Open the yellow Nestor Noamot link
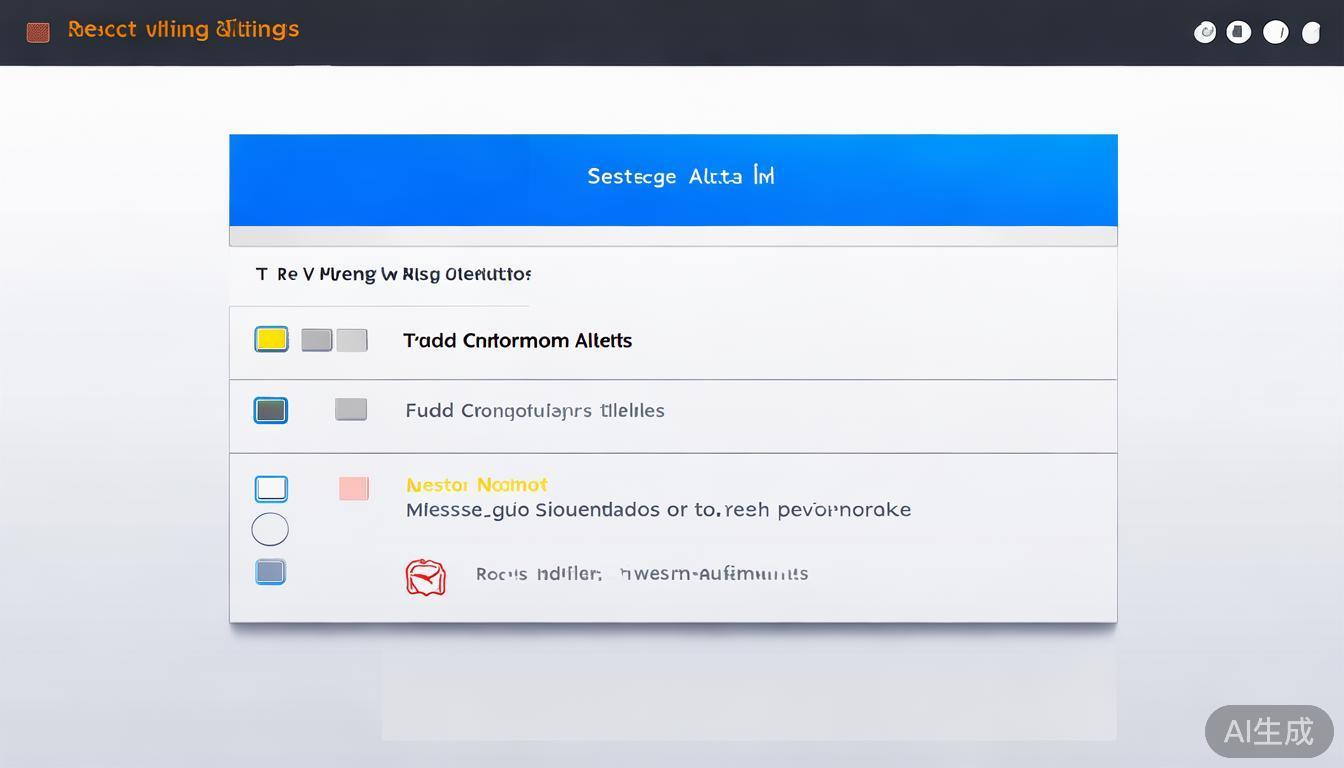 (476, 485)
